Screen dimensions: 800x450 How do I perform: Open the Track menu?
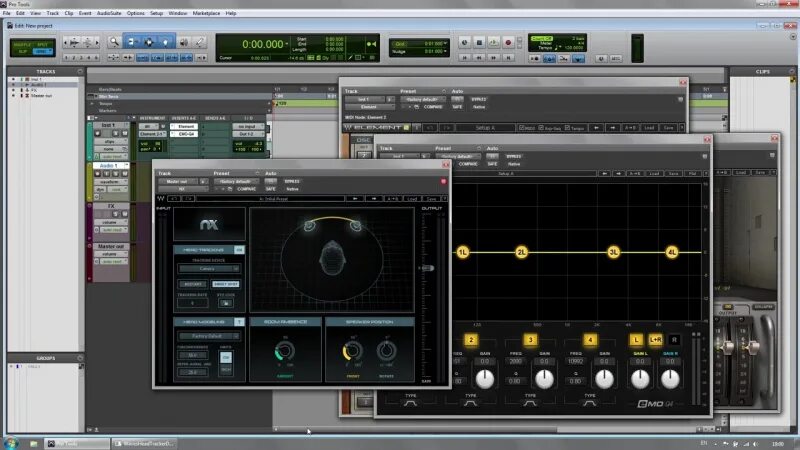[53, 13]
